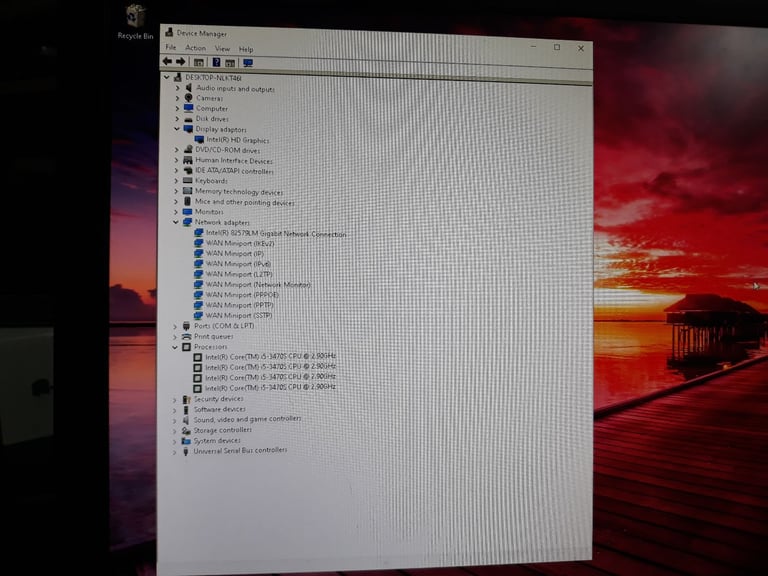
Task: Collapse the Display adapters category
Action: (x=177, y=129)
